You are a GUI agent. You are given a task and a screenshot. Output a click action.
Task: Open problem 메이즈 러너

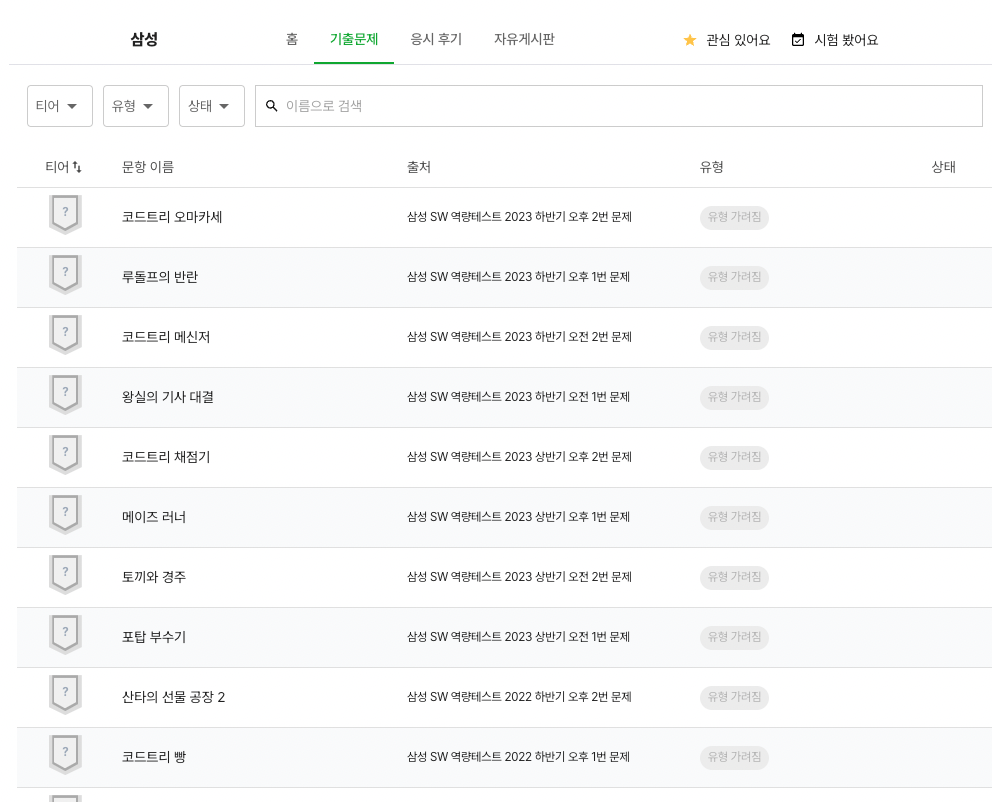tap(154, 517)
